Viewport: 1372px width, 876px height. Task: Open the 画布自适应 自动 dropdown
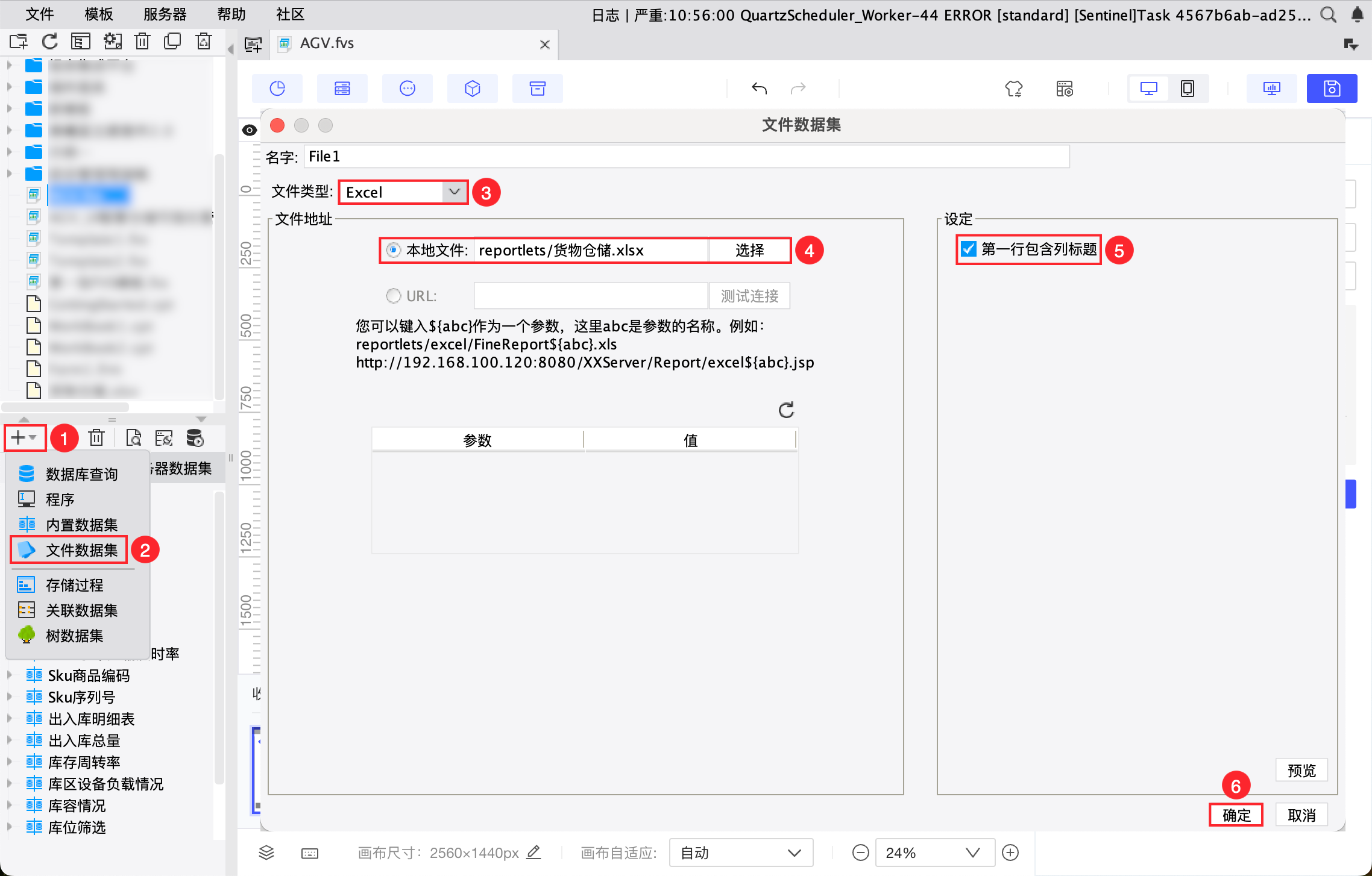point(740,853)
